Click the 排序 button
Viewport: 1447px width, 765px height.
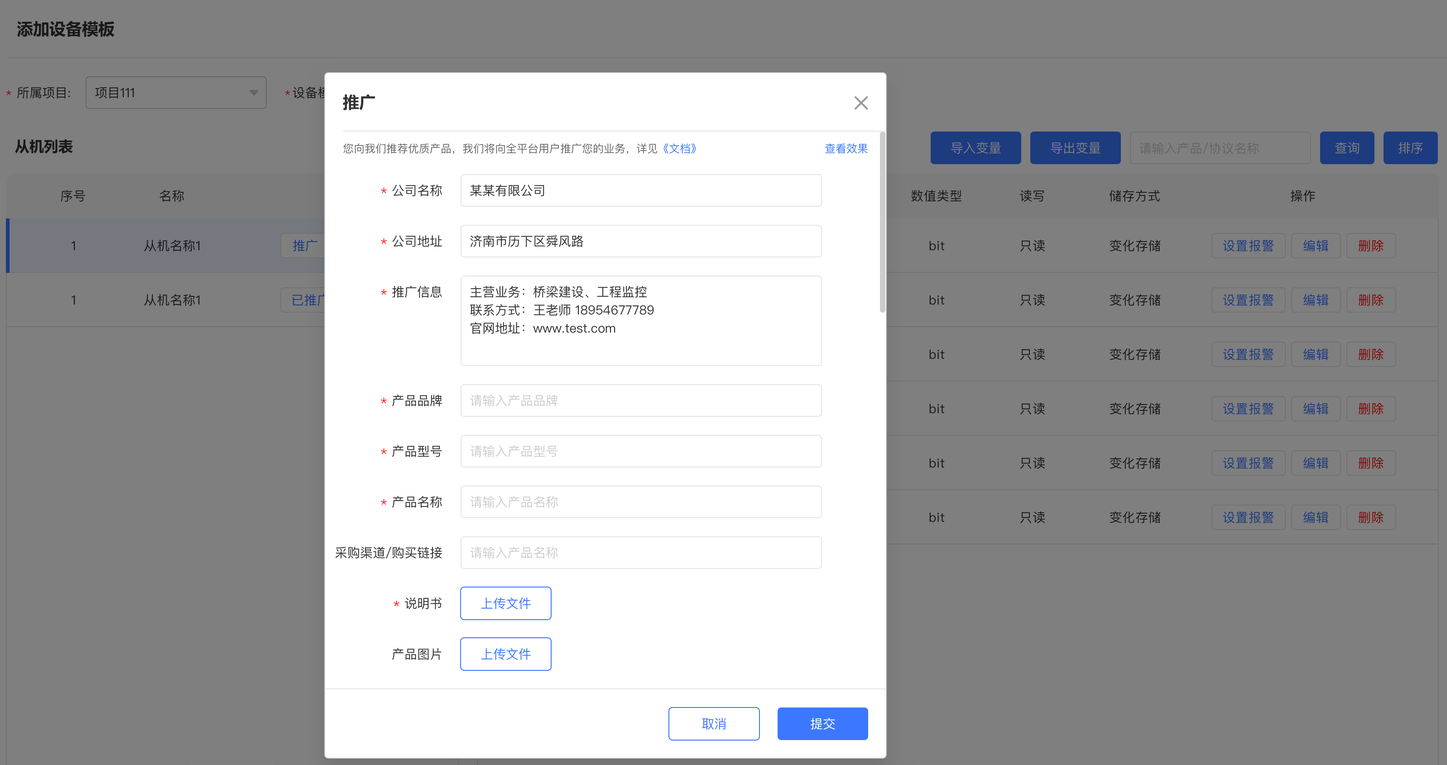pos(1411,148)
